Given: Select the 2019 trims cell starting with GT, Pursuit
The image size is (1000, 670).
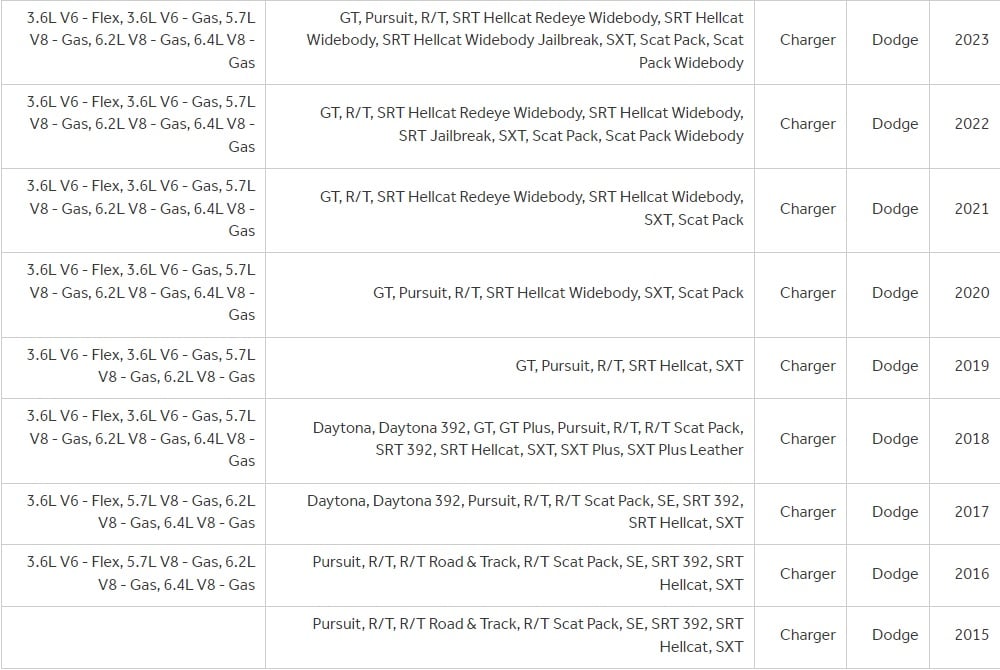Looking at the screenshot, I should (629, 366).
